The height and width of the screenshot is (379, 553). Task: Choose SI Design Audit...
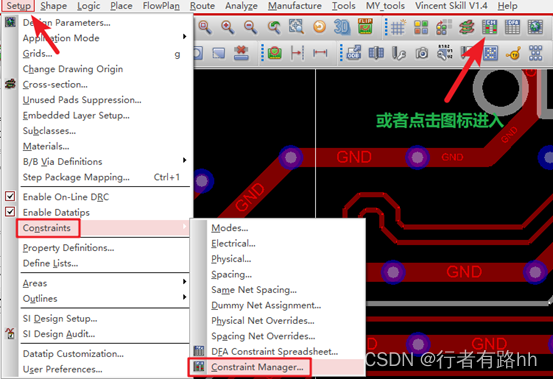(59, 334)
